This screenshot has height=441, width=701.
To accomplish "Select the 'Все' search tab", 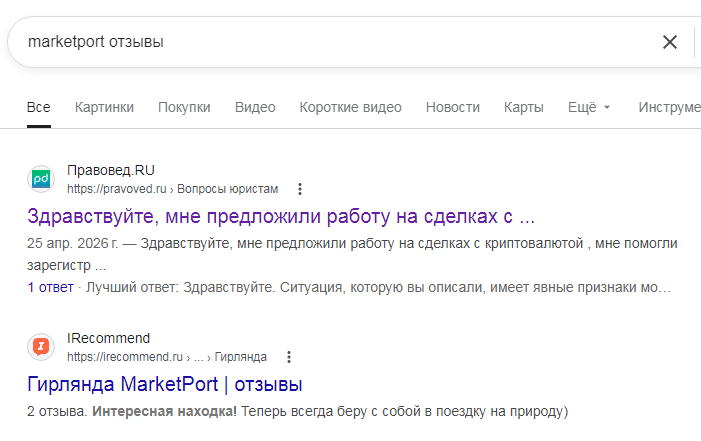I will tap(38, 107).
